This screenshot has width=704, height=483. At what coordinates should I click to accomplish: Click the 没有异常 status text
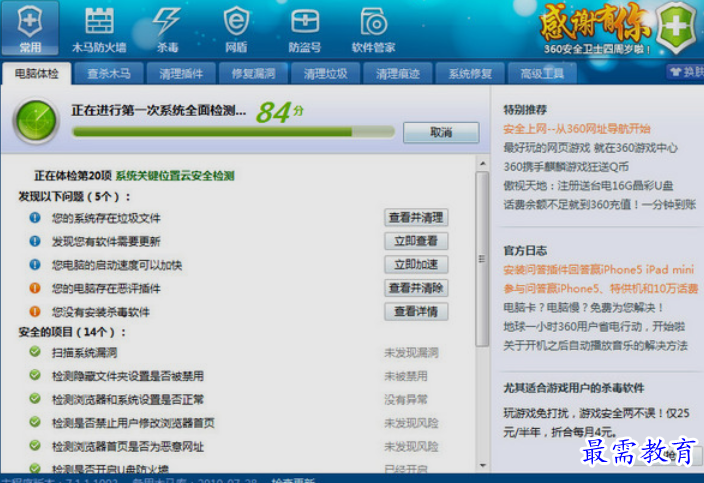tap(406, 400)
